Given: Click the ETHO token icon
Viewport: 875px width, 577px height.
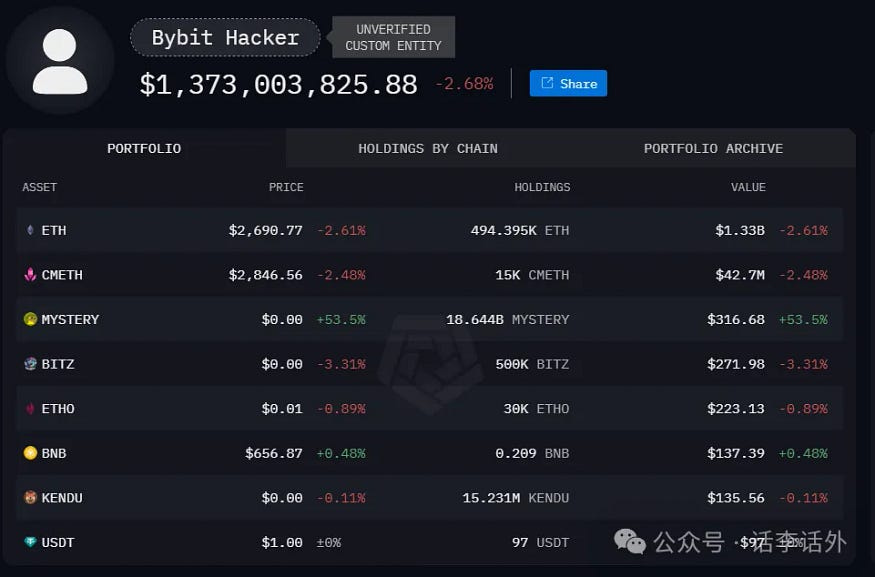Looking at the screenshot, I should (30, 408).
